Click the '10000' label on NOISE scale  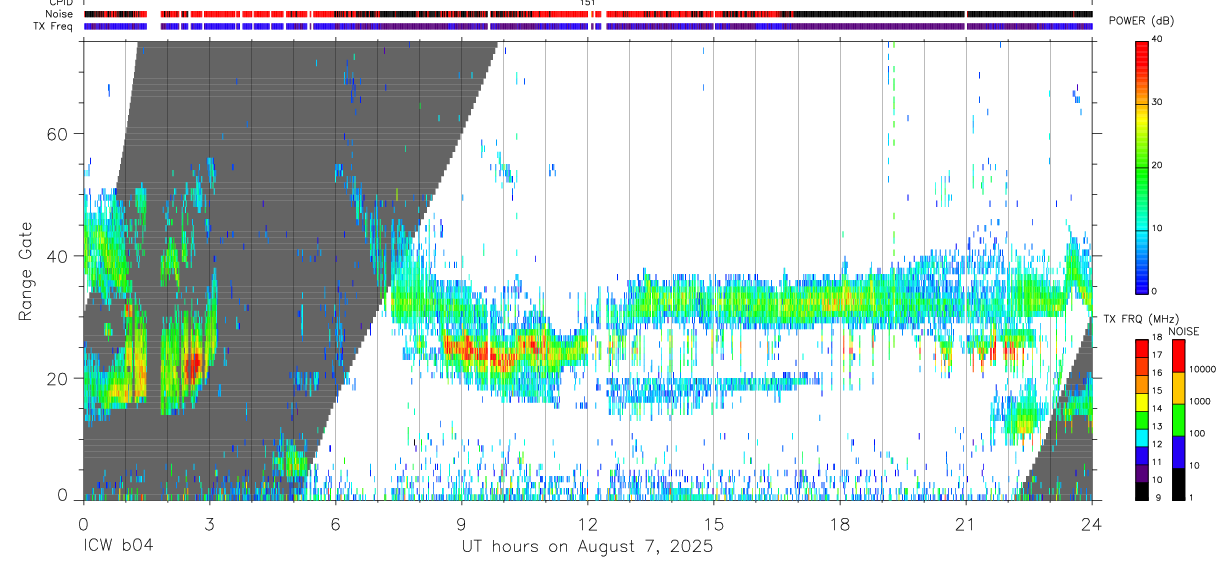(1202, 369)
